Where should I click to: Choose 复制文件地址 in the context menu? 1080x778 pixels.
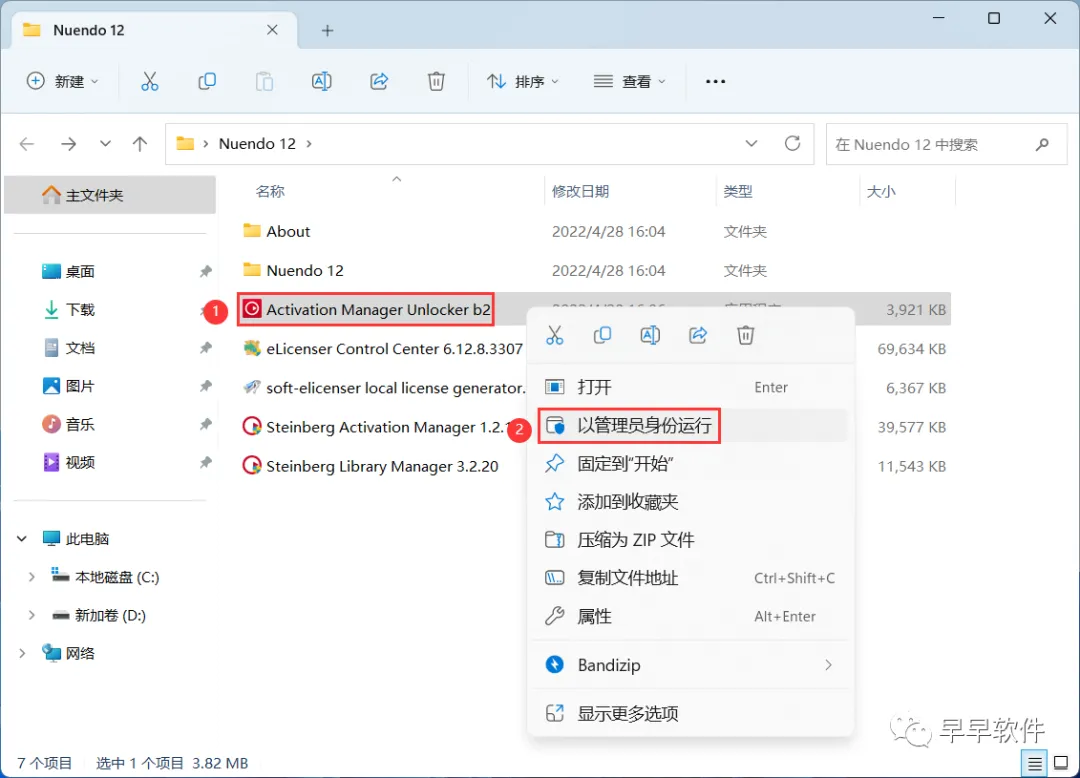tap(690, 578)
